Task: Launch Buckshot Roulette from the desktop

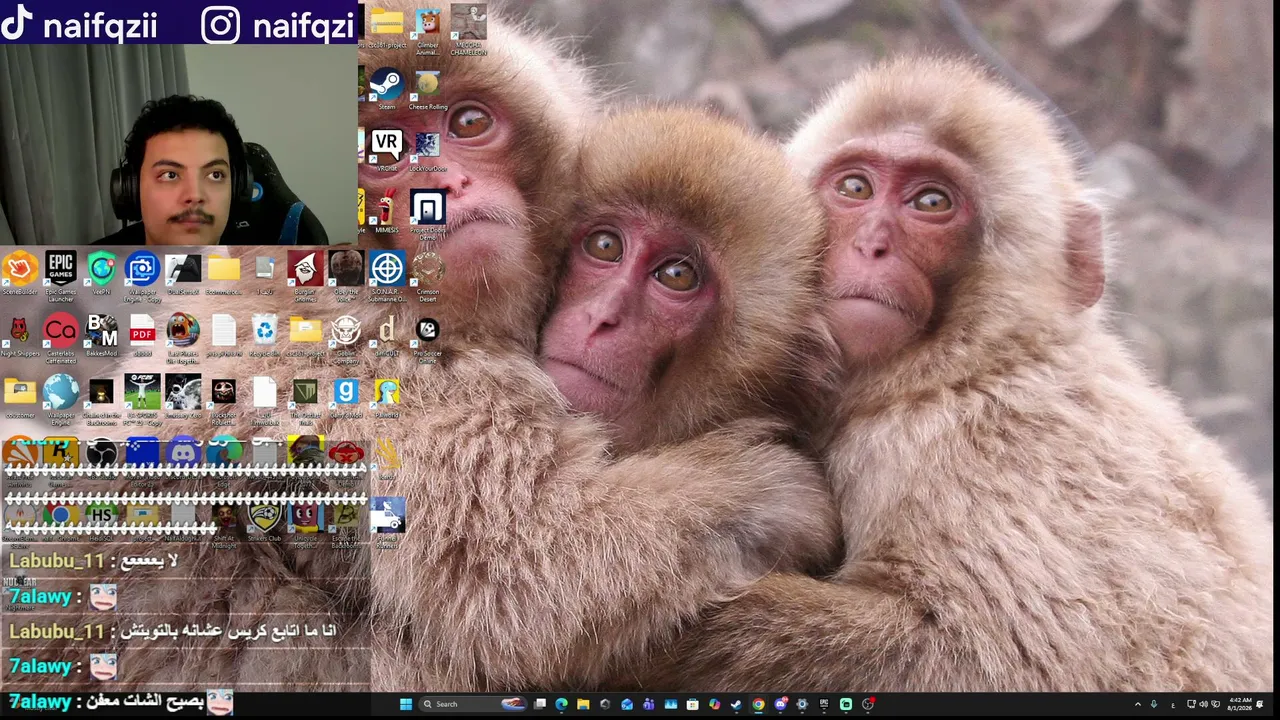Action: tap(223, 399)
